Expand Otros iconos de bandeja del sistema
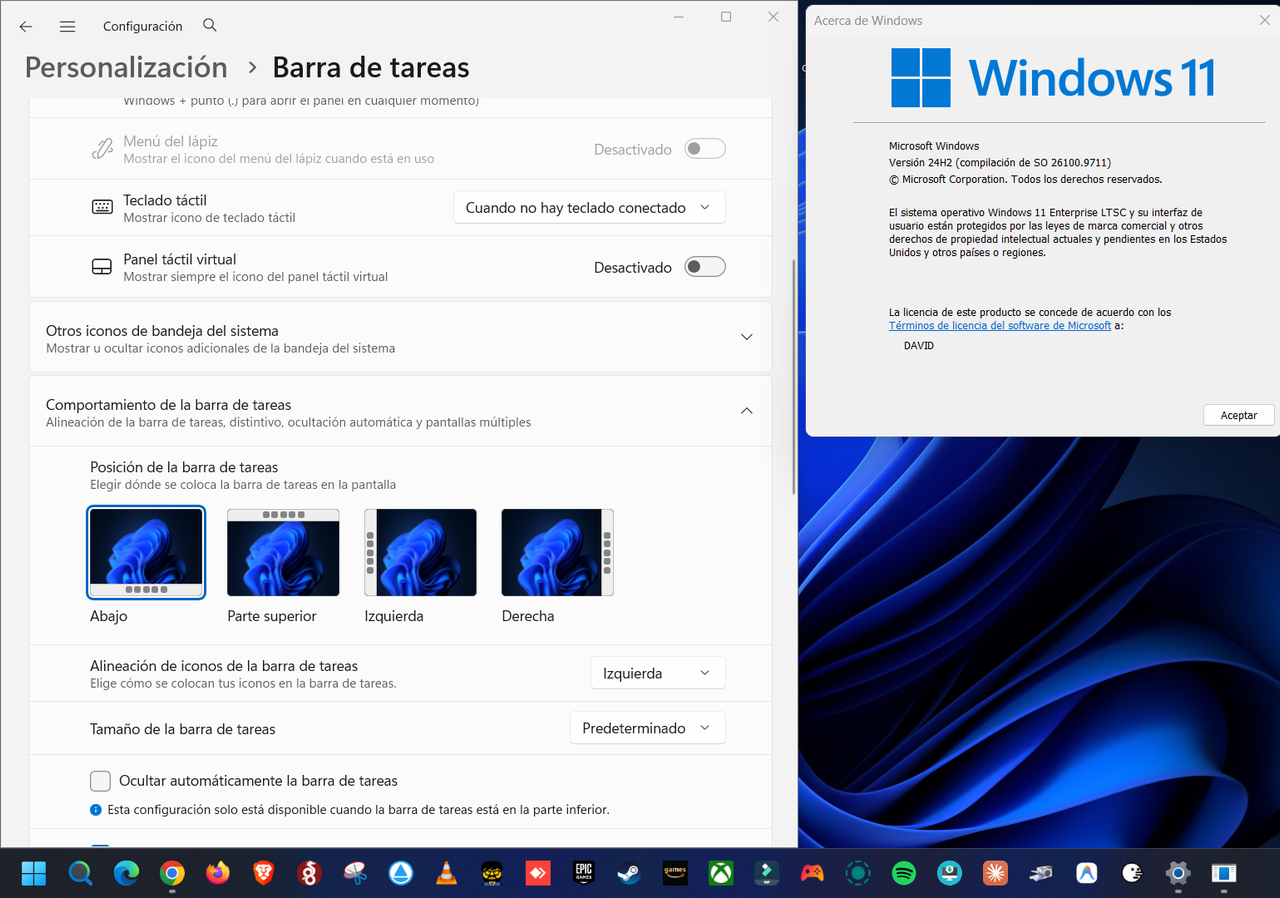 tap(400, 338)
